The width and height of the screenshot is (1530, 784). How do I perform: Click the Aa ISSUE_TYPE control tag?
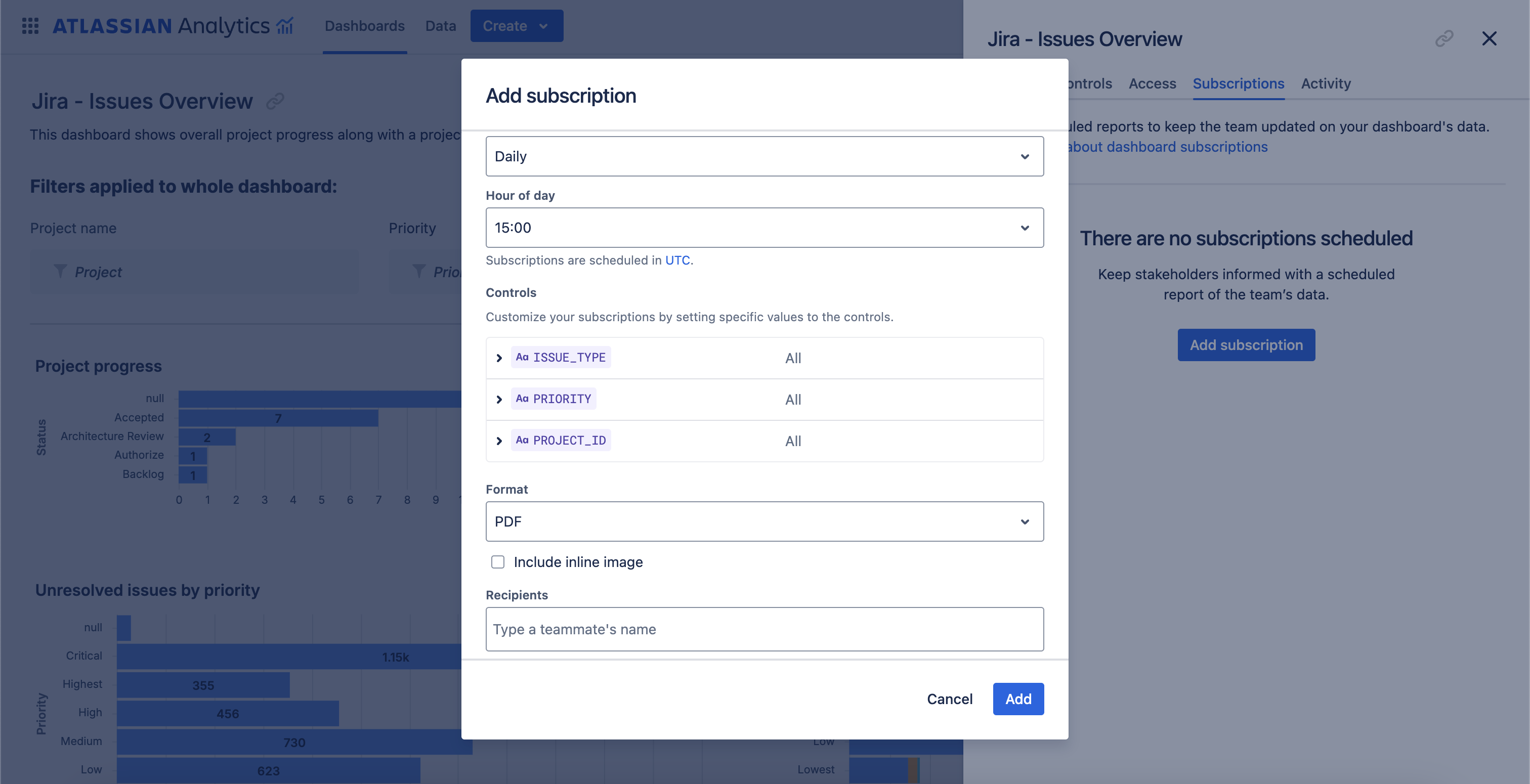click(561, 358)
